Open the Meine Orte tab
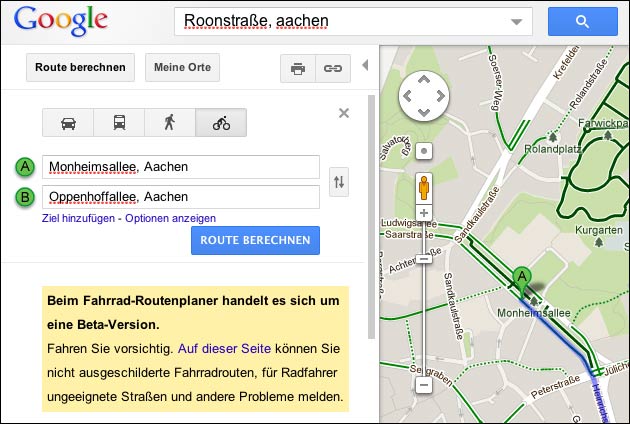Screen dimensions: 630x424 tap(182, 67)
